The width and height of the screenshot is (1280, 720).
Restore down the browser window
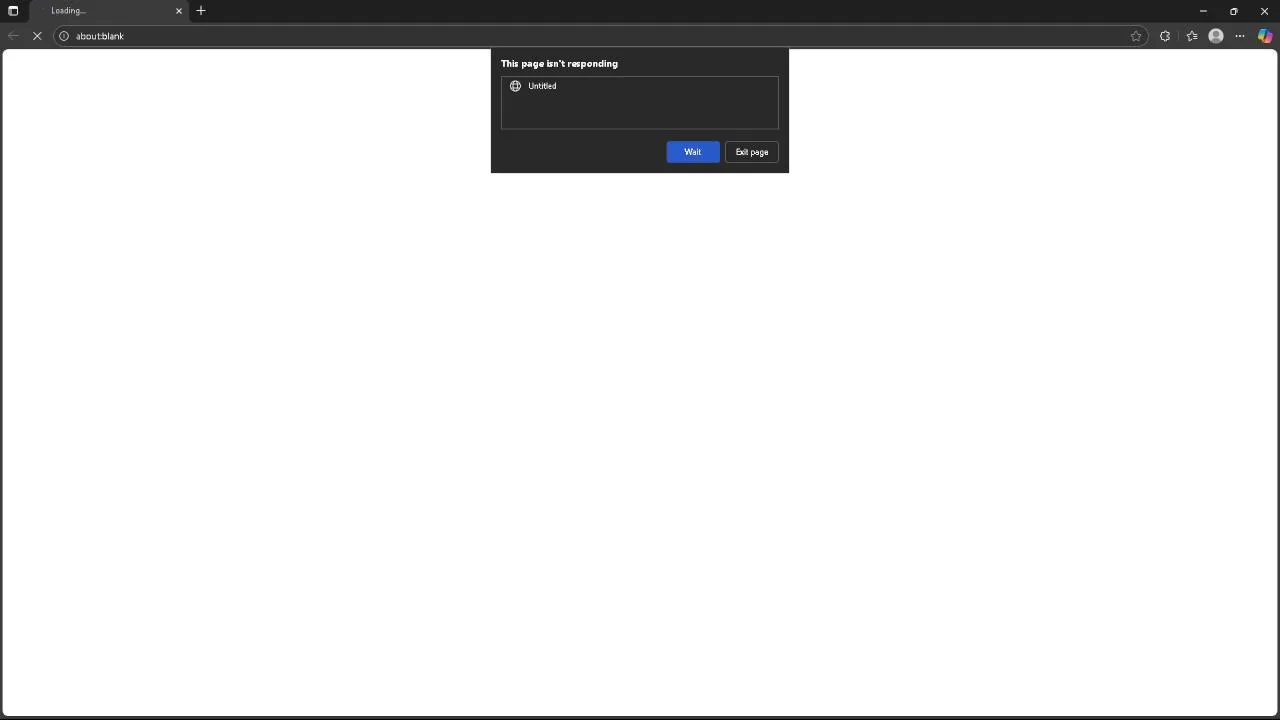(1234, 11)
